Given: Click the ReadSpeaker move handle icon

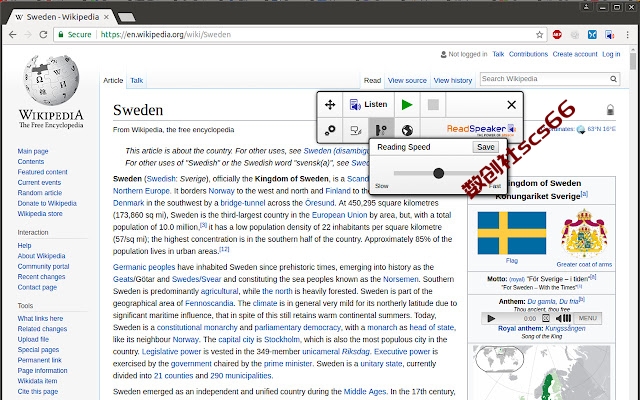Looking at the screenshot, I should click(x=330, y=104).
